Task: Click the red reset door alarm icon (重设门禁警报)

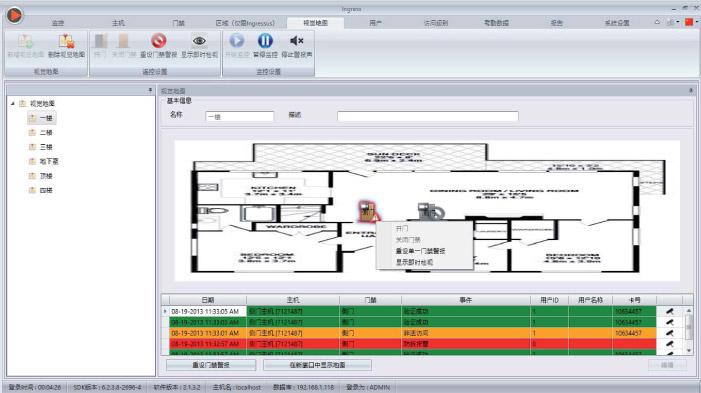Action: [x=158, y=41]
